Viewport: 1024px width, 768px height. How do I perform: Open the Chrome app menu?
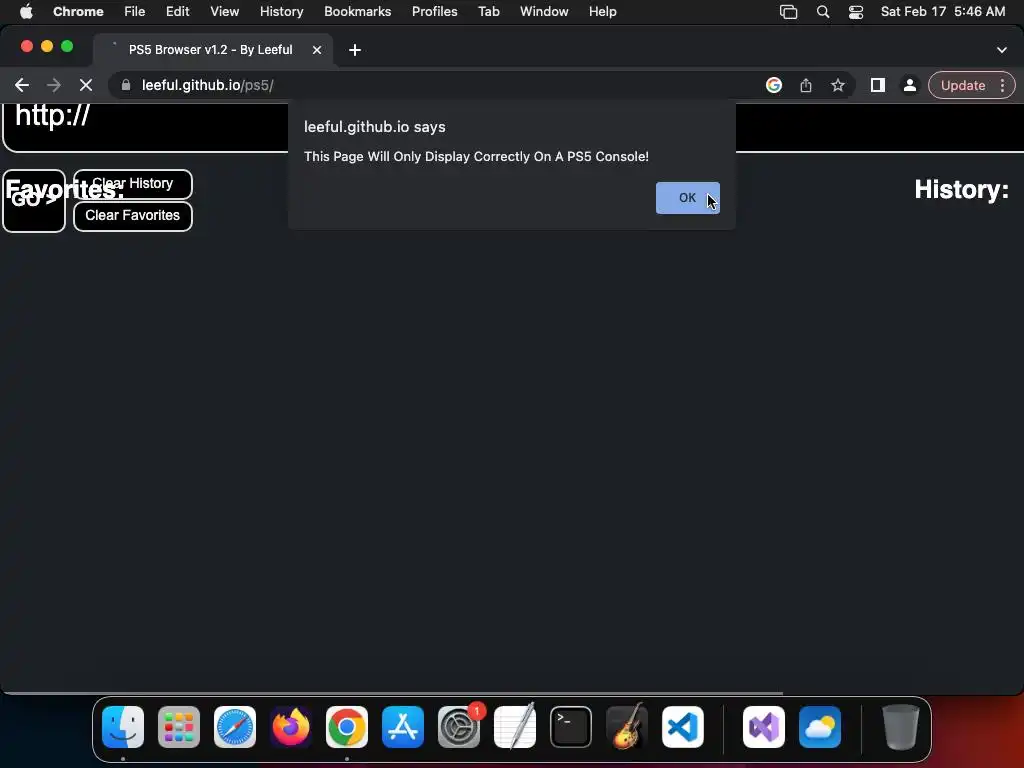pyautogui.click(x=78, y=12)
